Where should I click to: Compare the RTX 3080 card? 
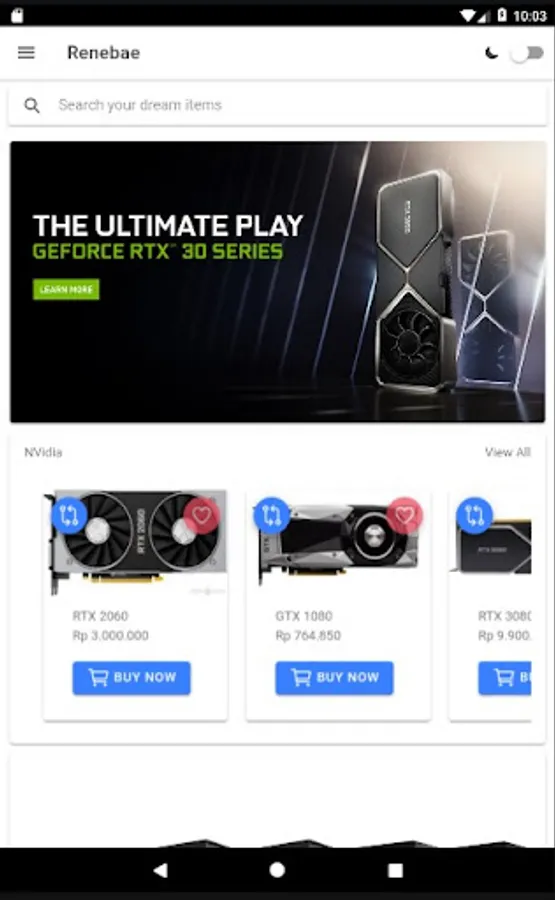click(x=475, y=515)
